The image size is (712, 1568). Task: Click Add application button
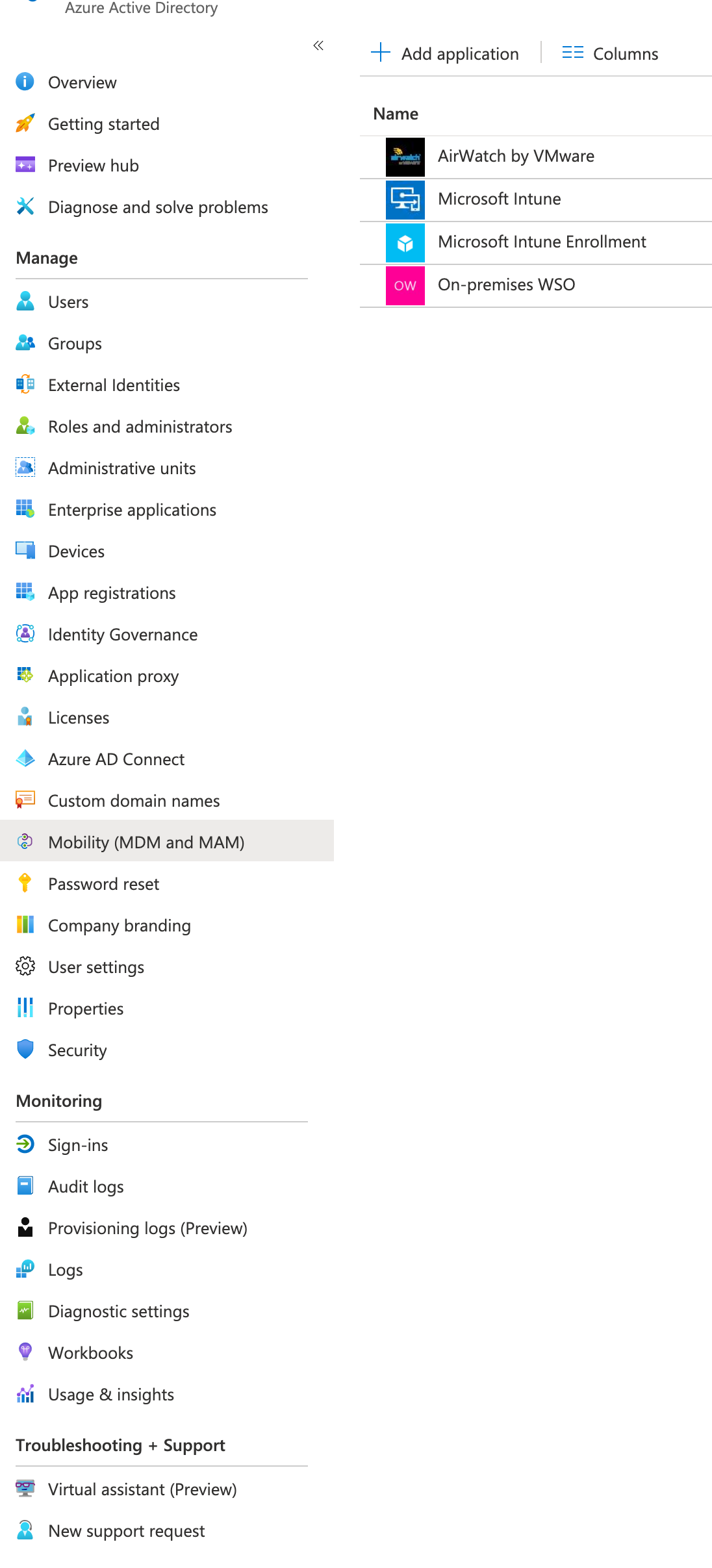446,53
